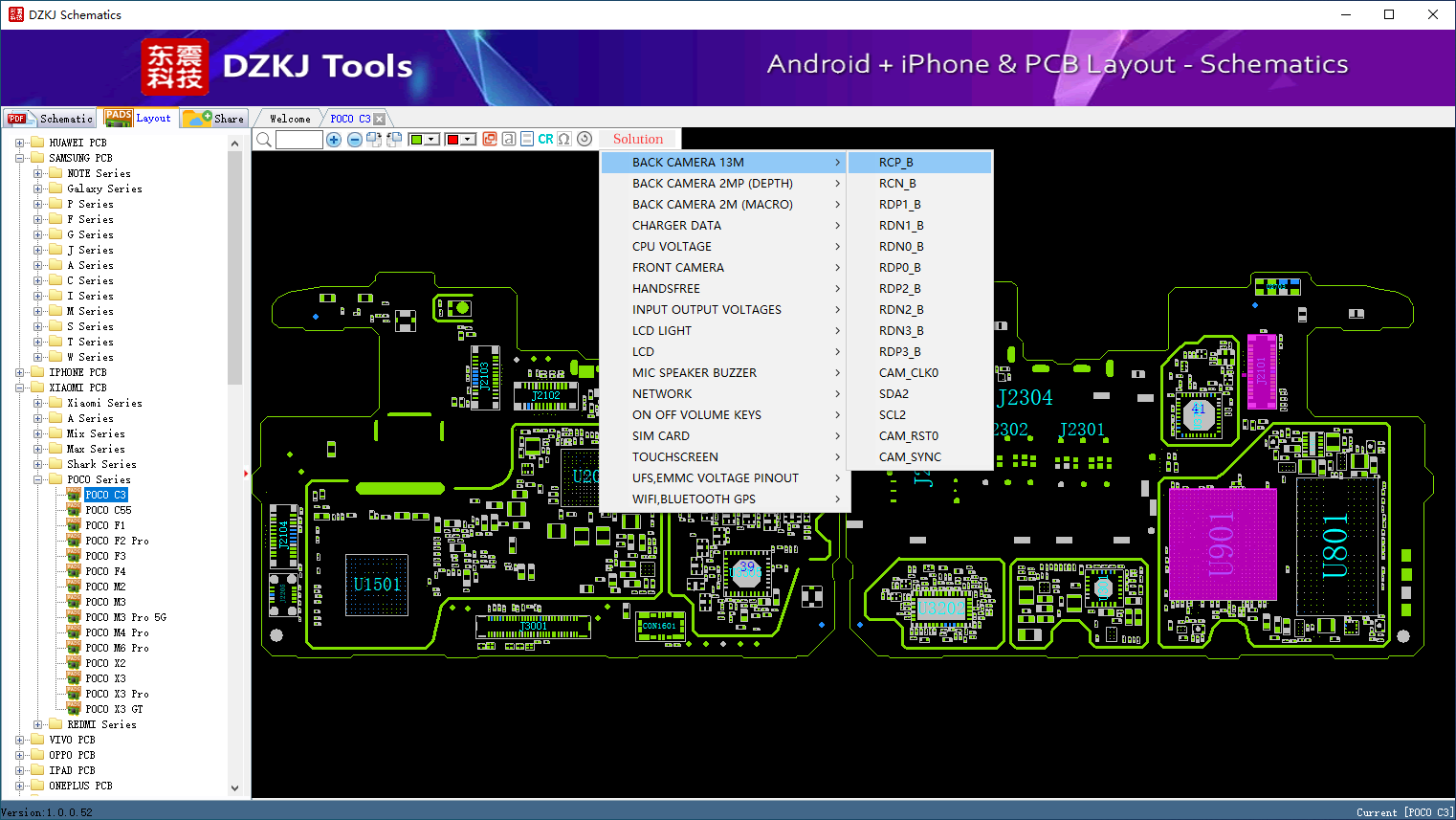Expand the IPHONE PCB tree node
The height and width of the screenshot is (820, 1456).
[x=19, y=372]
